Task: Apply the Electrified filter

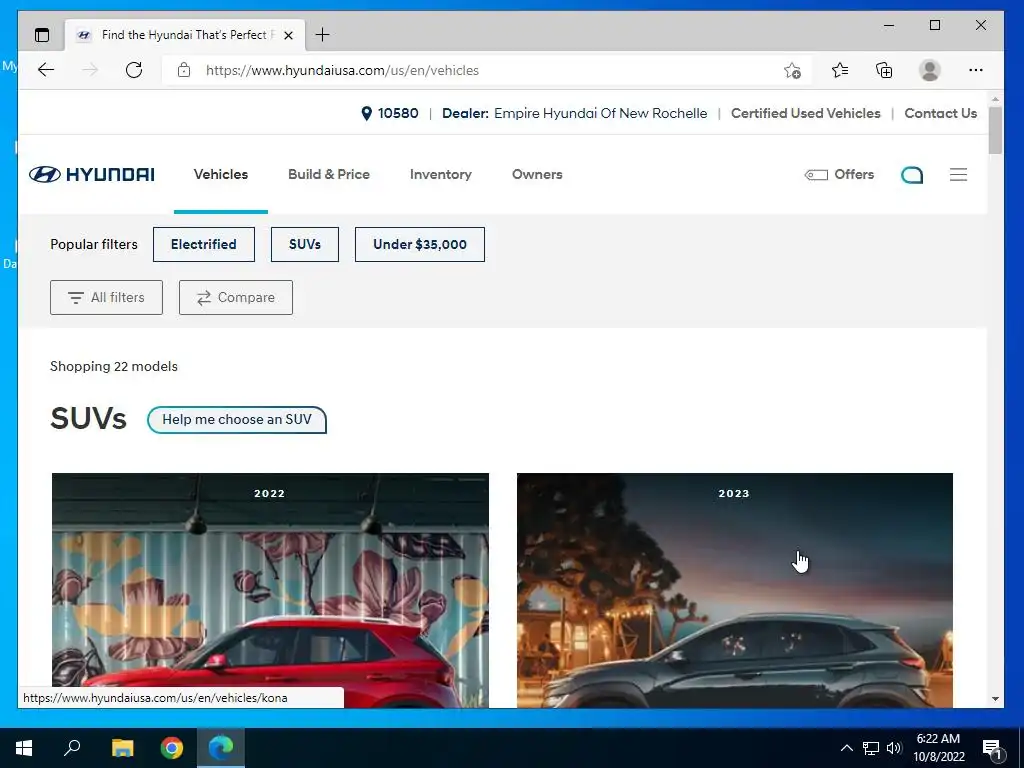Action: (x=204, y=244)
